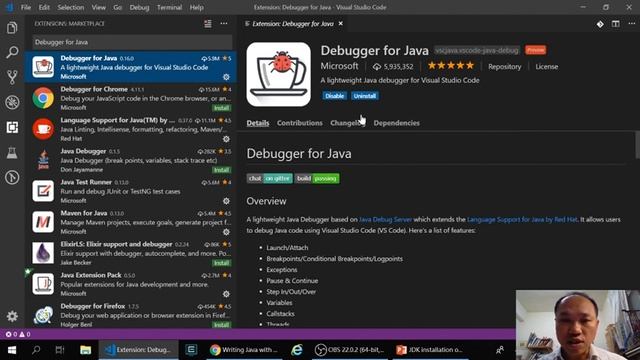This screenshot has width=640, height=360.
Task: Switch to Chrome Writing Java window
Action: point(244,350)
